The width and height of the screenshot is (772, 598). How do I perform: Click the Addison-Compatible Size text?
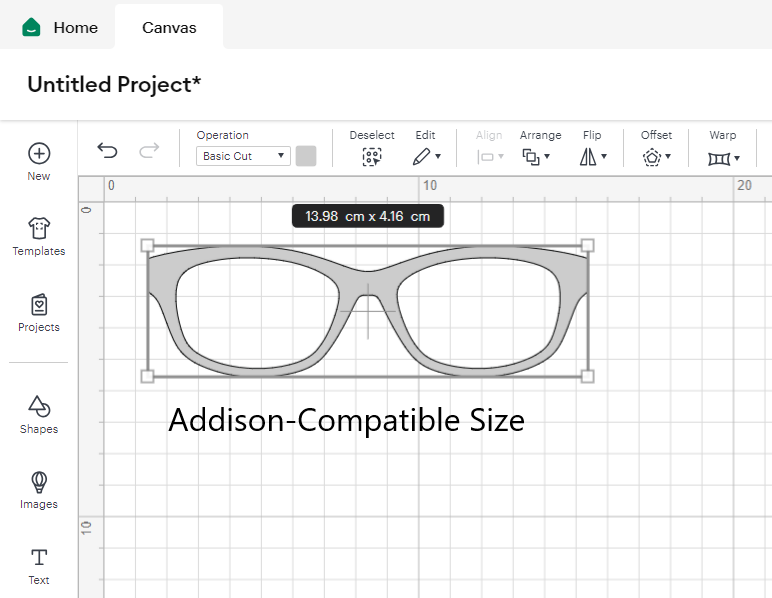coord(346,420)
